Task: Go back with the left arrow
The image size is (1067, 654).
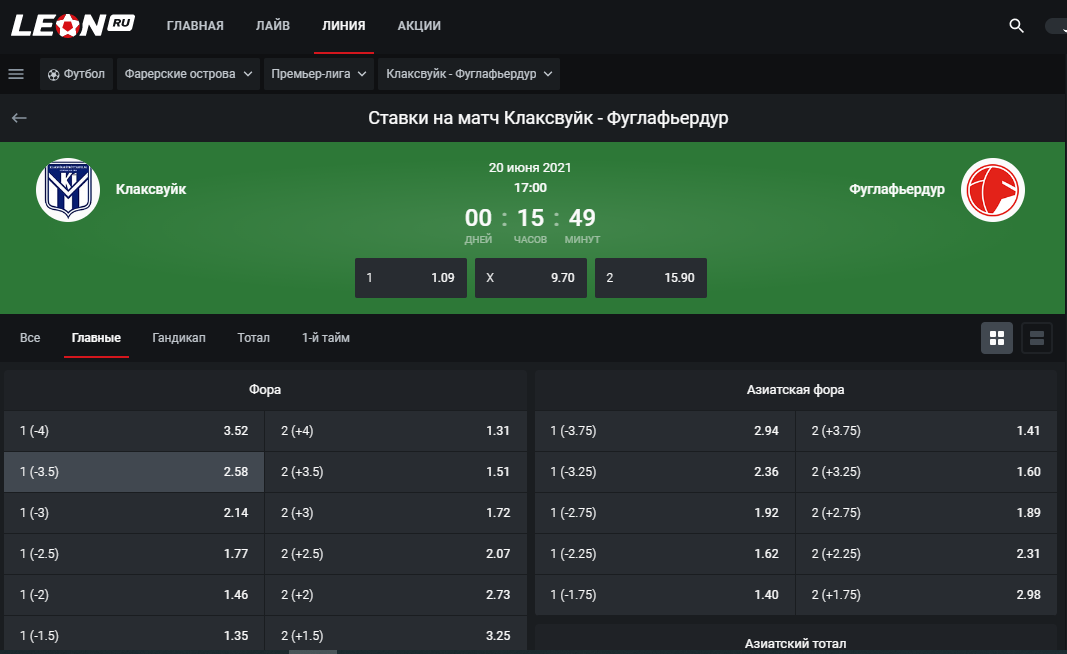Action: point(19,118)
